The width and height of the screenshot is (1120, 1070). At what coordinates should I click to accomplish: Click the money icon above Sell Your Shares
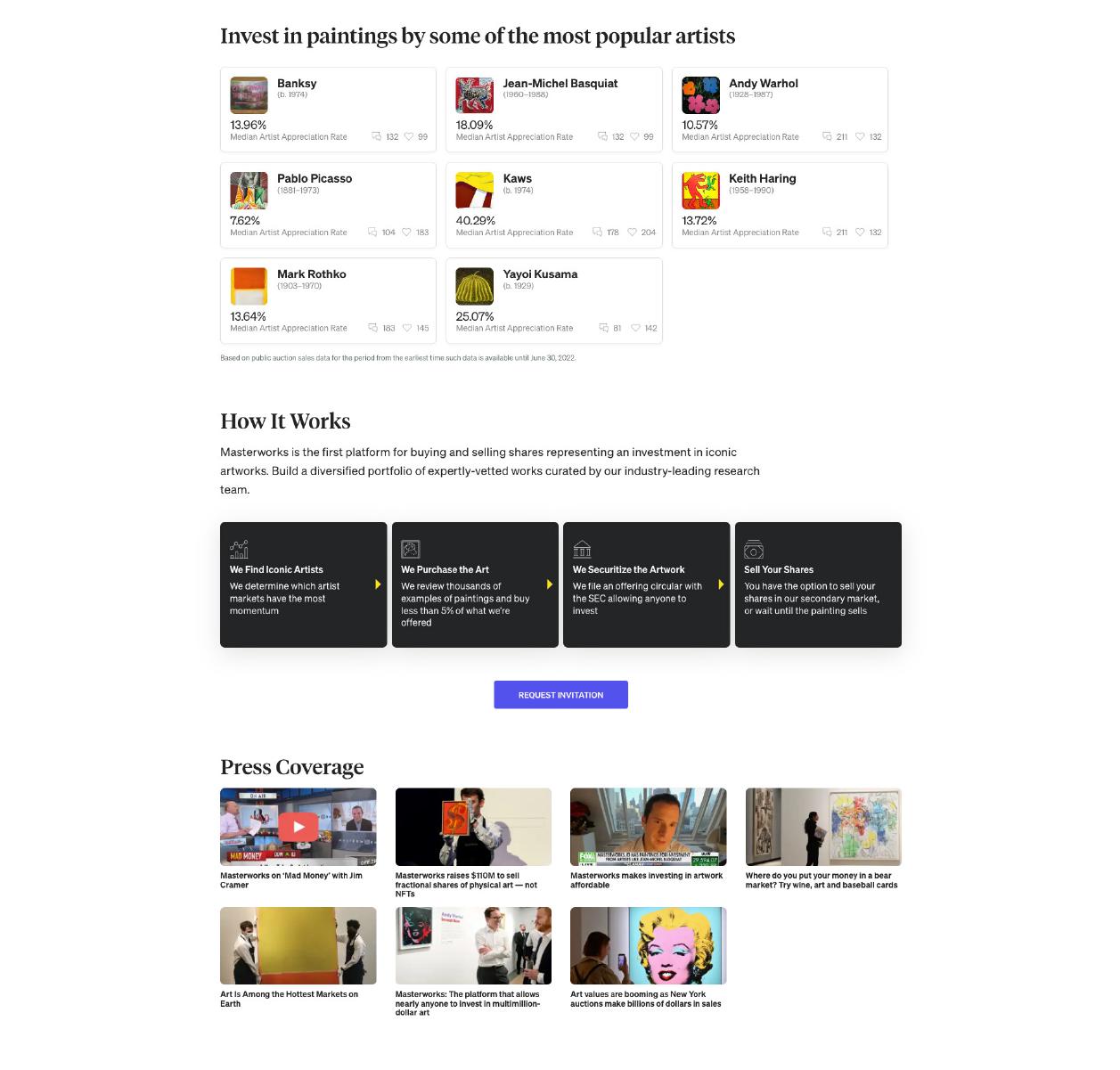coord(754,549)
